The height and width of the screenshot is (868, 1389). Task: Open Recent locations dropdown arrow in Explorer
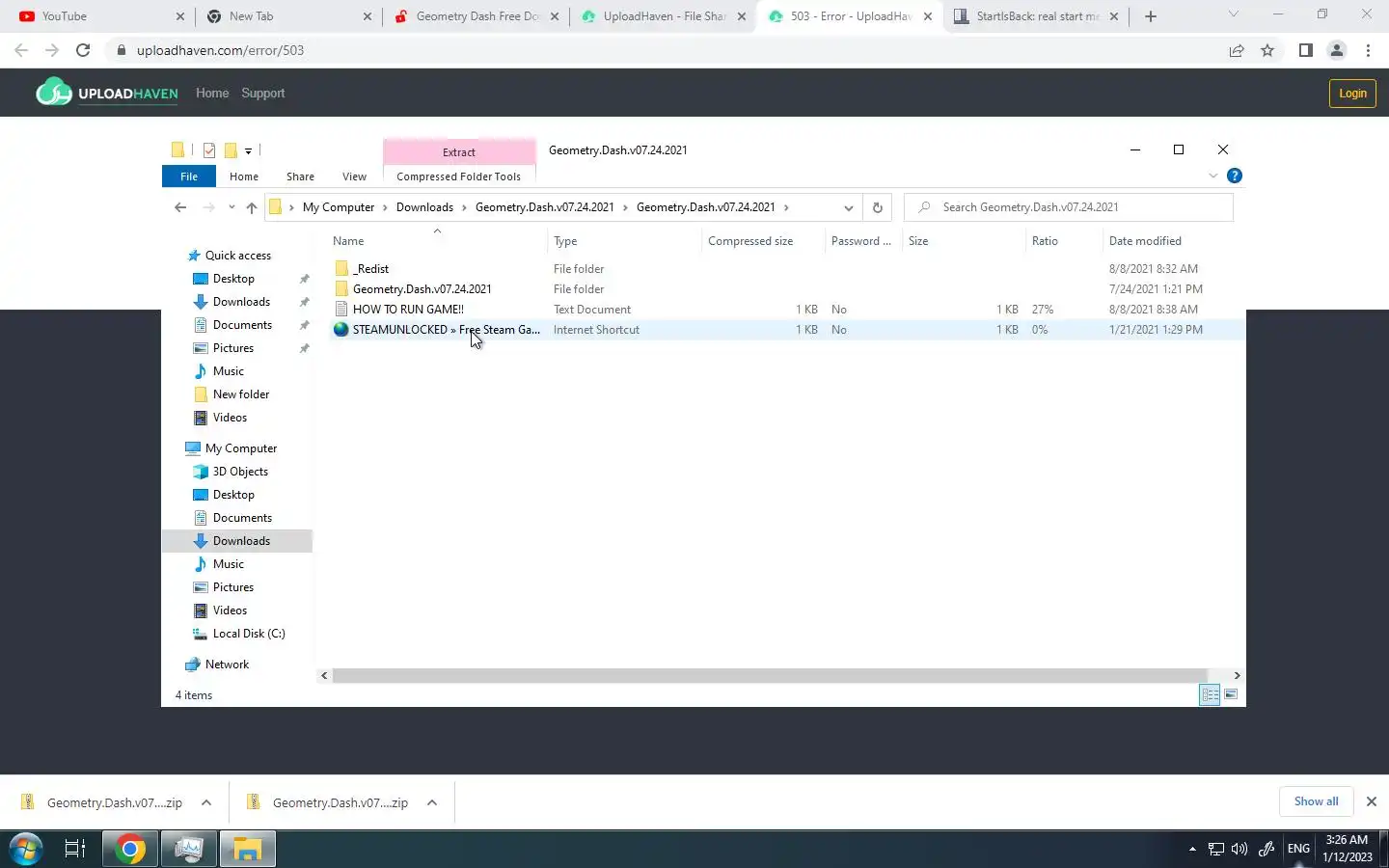[231, 207]
